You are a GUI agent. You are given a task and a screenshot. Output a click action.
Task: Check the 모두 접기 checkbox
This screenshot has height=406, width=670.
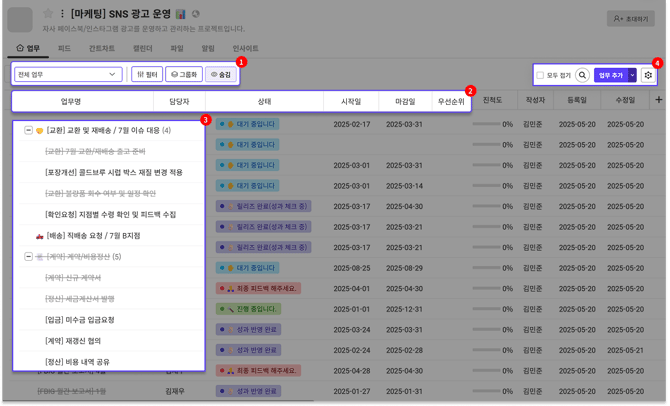541,76
